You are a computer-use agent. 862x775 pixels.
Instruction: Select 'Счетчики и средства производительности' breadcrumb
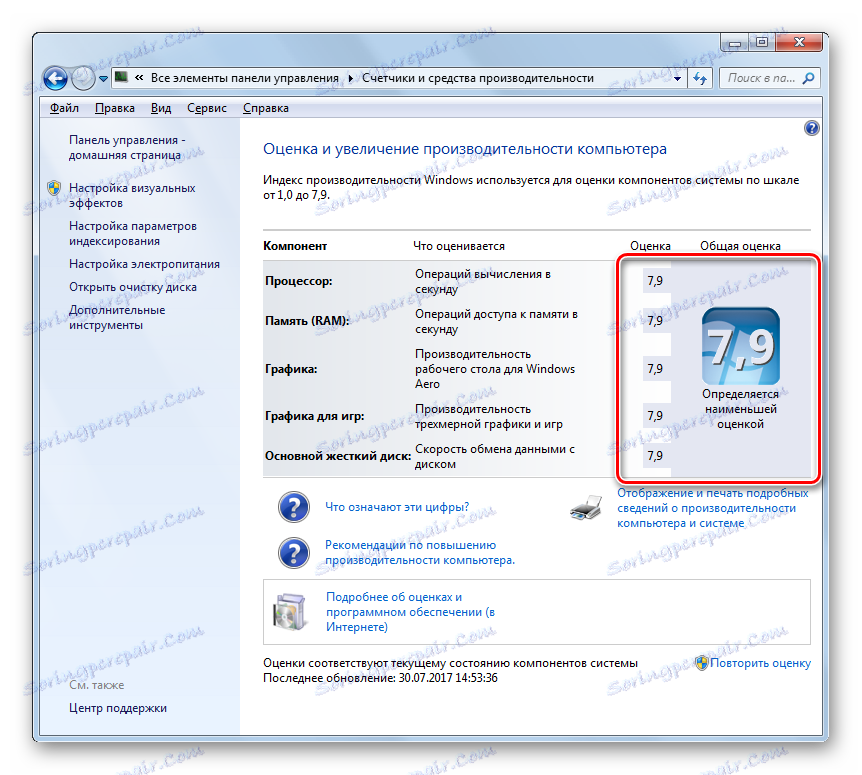click(x=478, y=78)
